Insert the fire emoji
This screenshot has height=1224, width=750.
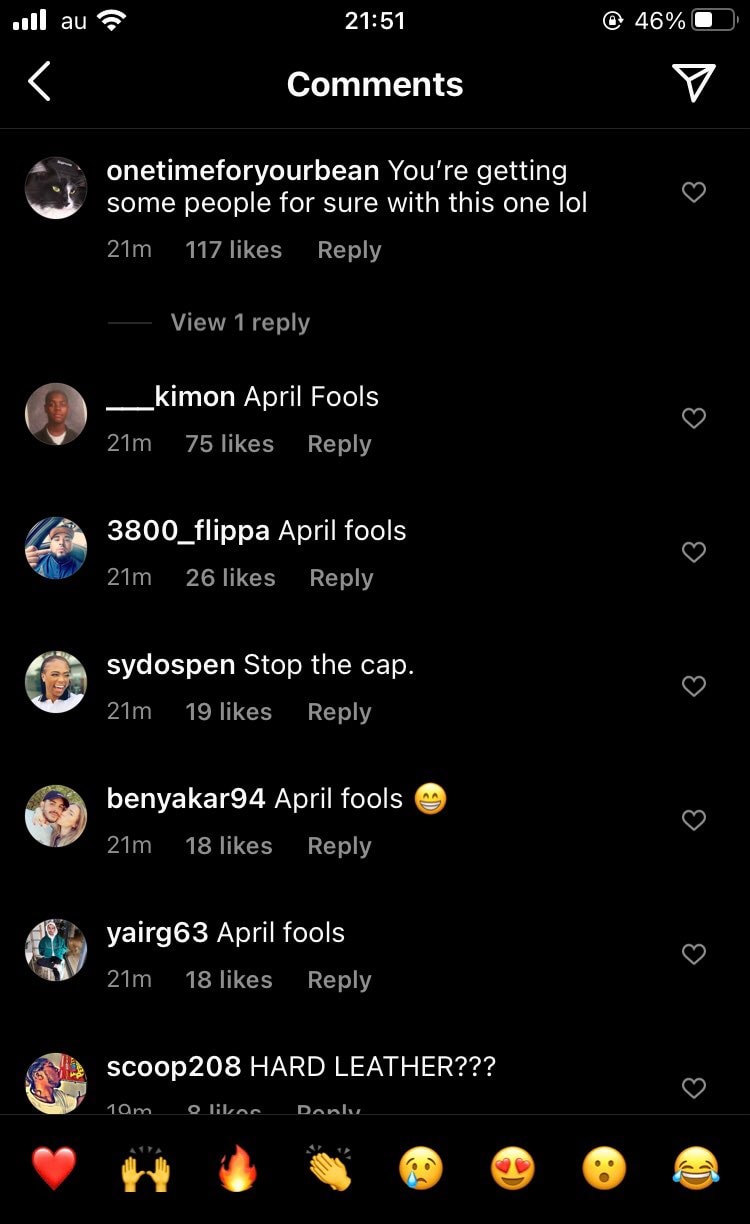[x=237, y=1168]
